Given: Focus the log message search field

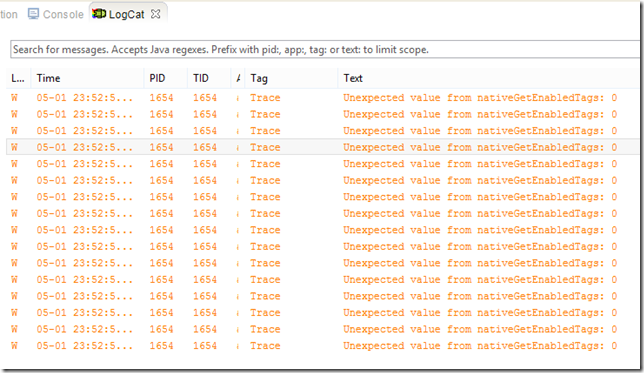Looking at the screenshot, I should coord(324,50).
